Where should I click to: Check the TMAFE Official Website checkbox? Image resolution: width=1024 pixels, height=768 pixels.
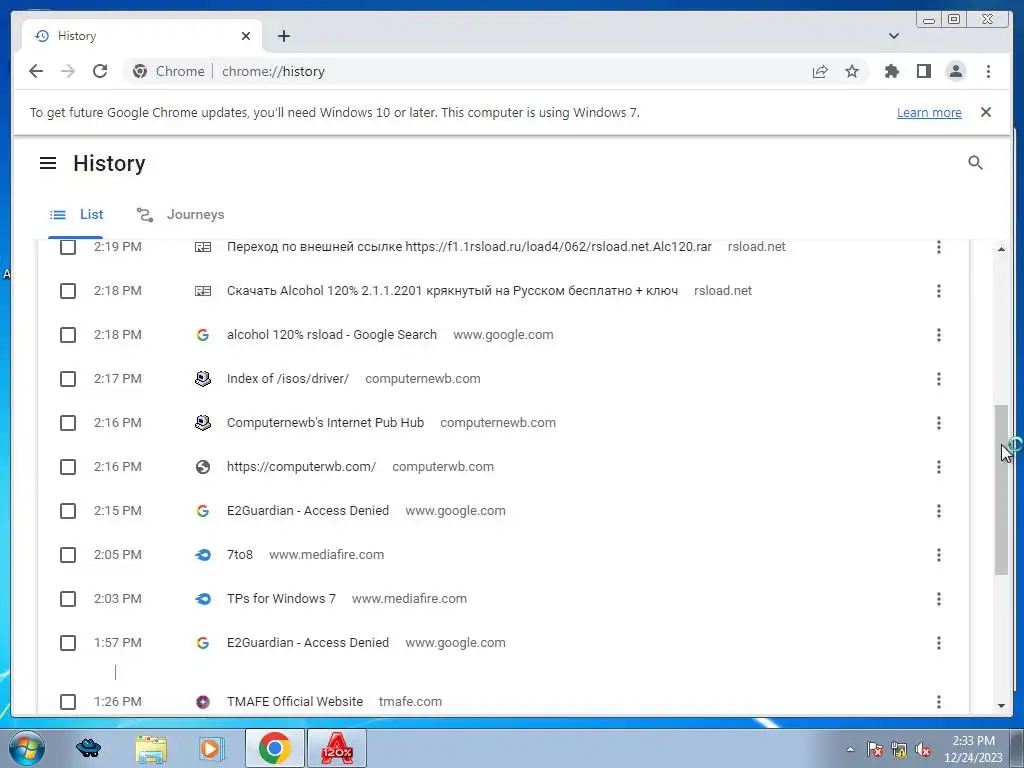68,701
